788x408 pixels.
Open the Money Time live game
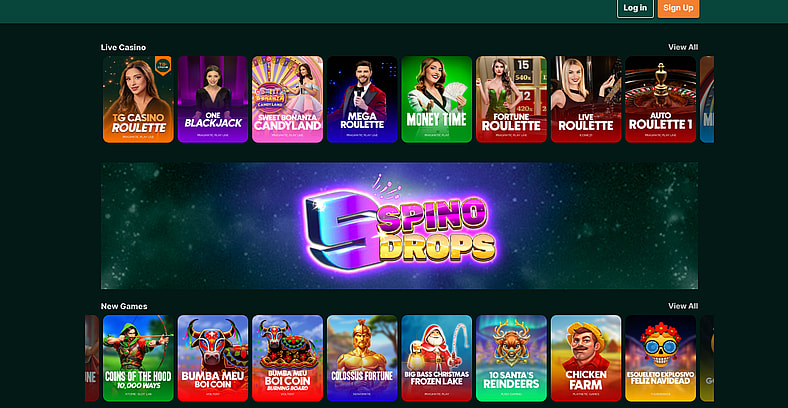[437, 99]
